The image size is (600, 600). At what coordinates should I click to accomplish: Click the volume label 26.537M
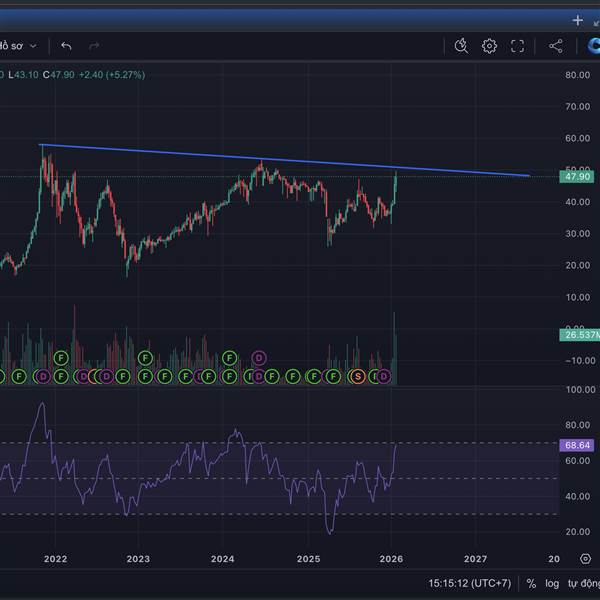click(580, 335)
